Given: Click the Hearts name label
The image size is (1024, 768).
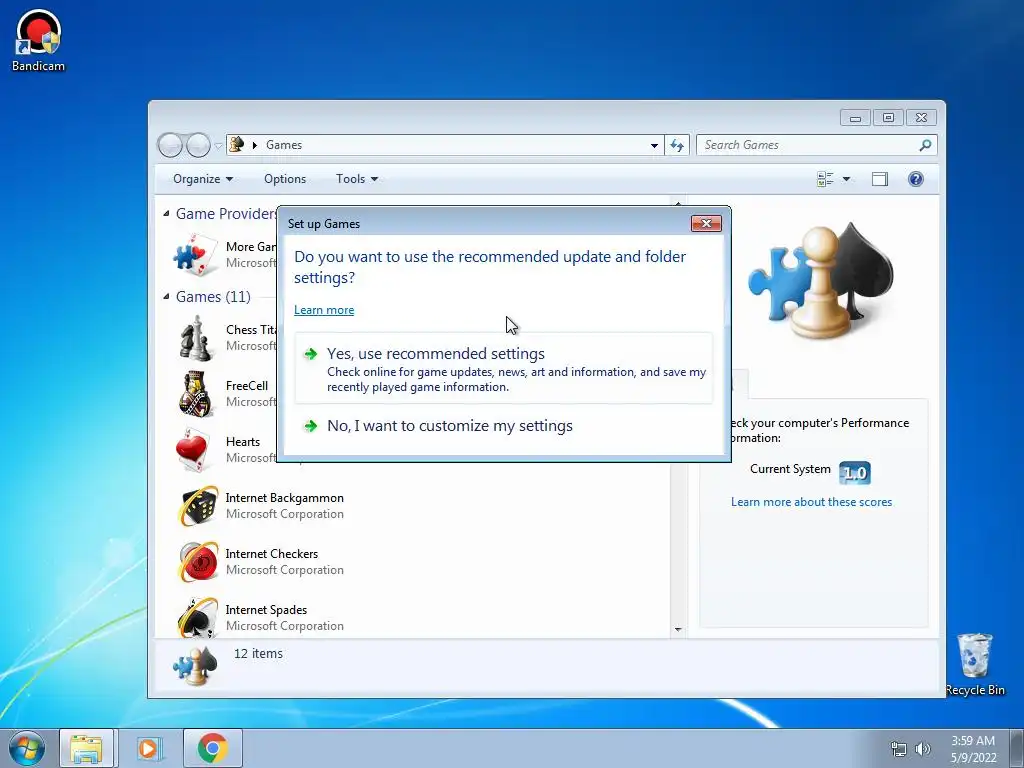Looking at the screenshot, I should click(x=243, y=442).
